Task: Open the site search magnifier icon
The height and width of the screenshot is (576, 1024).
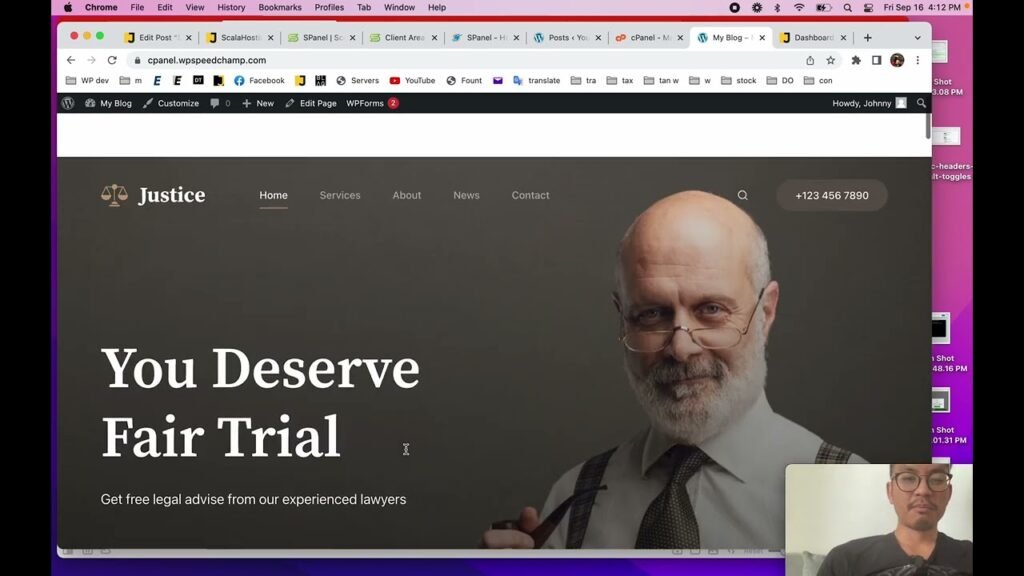Action: pyautogui.click(x=742, y=196)
